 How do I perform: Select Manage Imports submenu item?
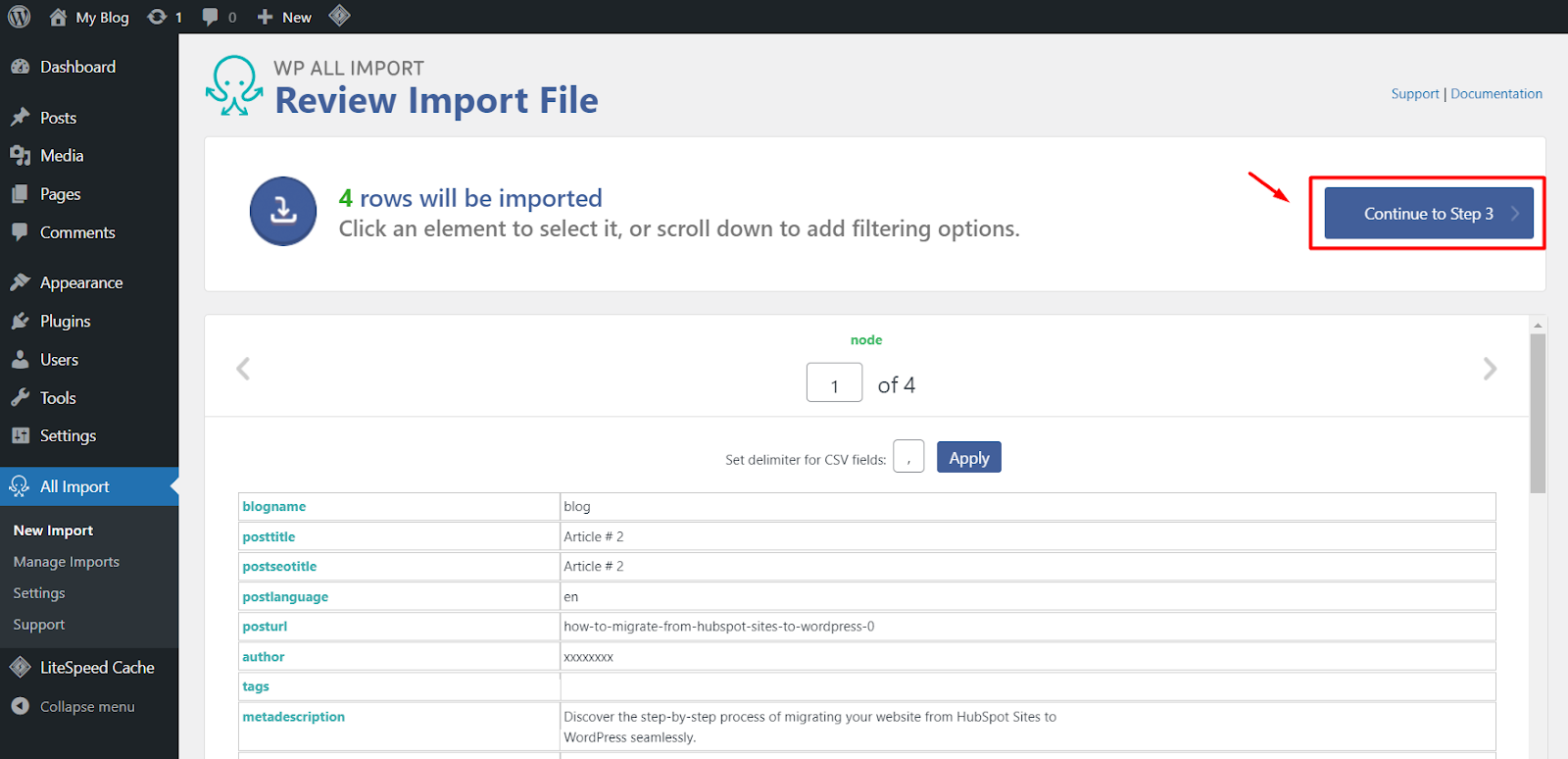(x=66, y=562)
